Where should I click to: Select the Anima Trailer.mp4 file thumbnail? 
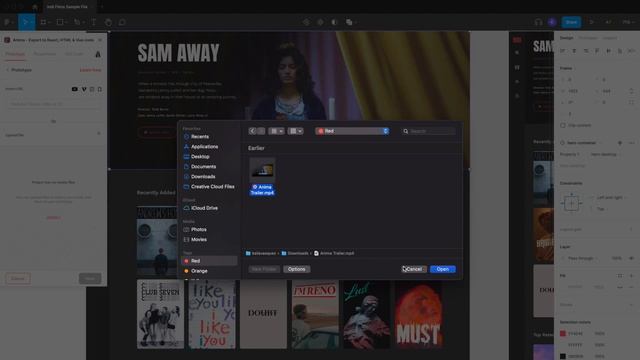[262, 169]
